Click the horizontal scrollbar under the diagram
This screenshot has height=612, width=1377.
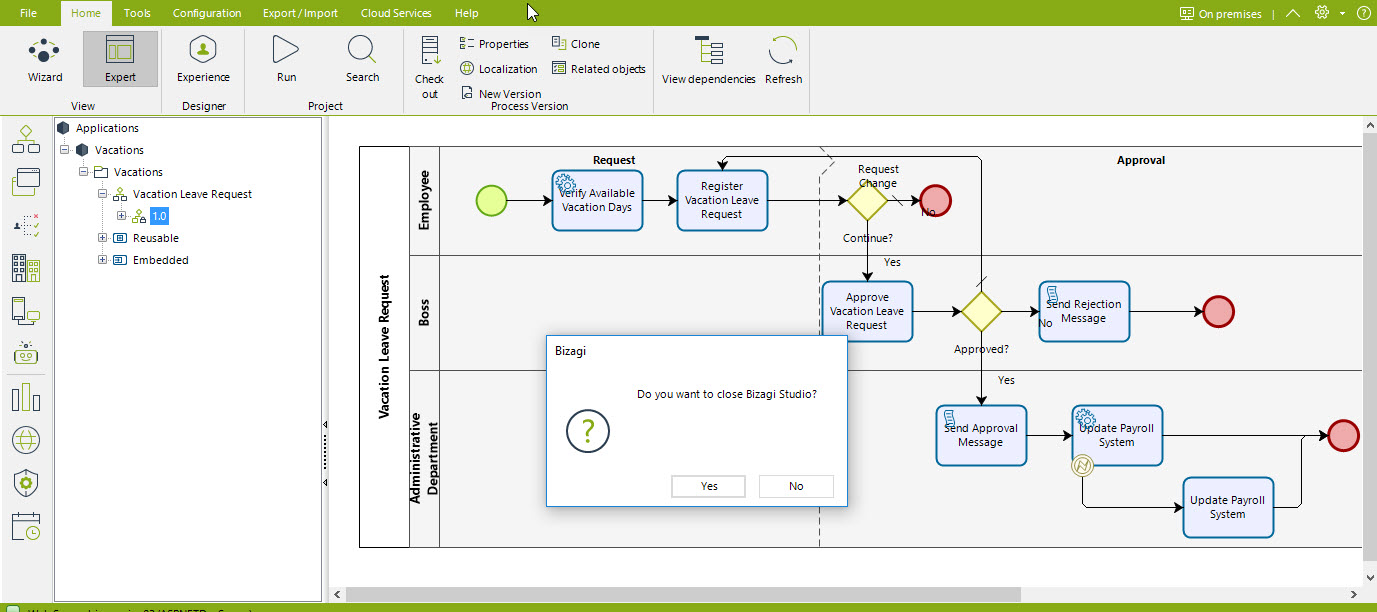coord(683,594)
